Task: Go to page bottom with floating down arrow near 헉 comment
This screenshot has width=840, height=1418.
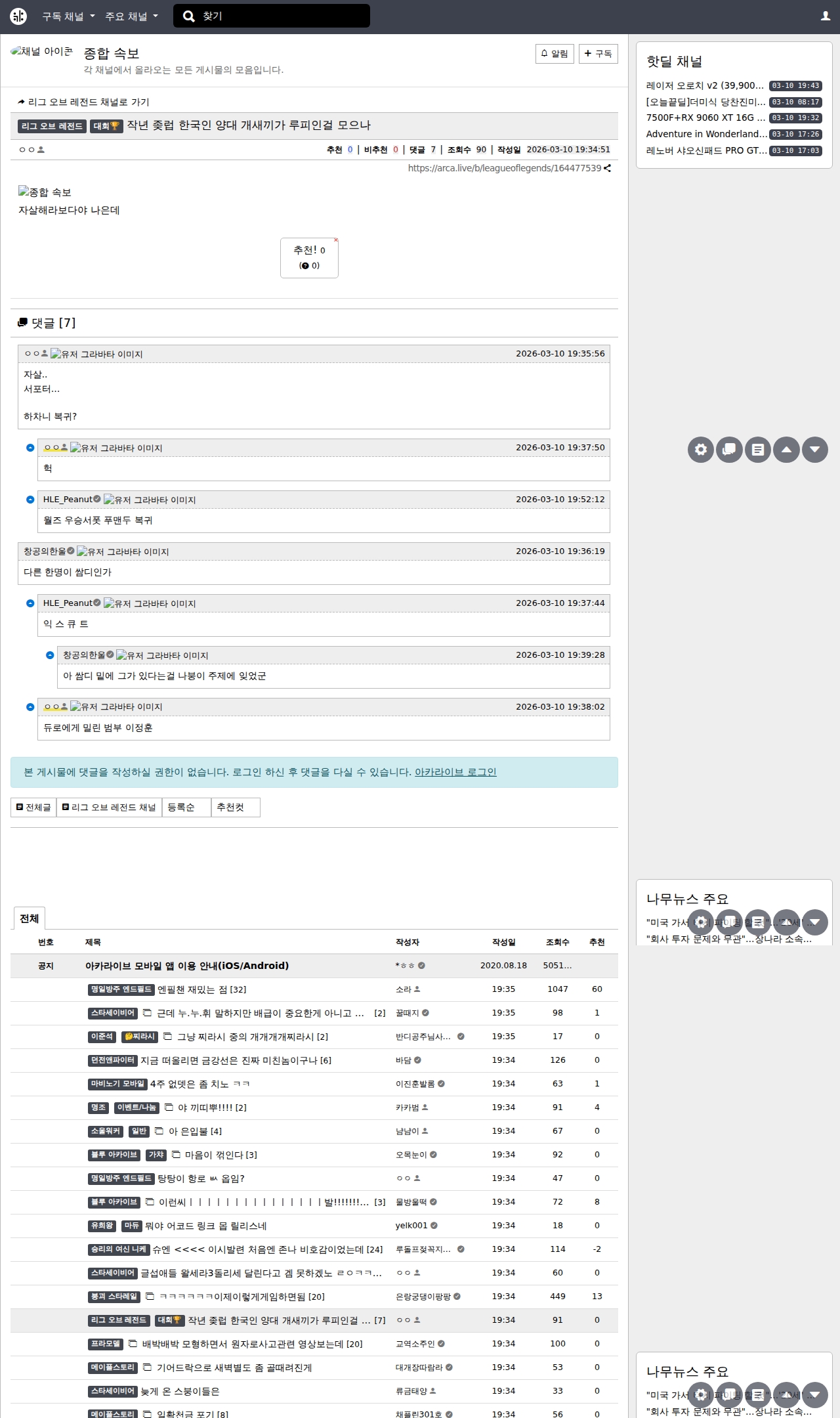Action: tap(815, 450)
